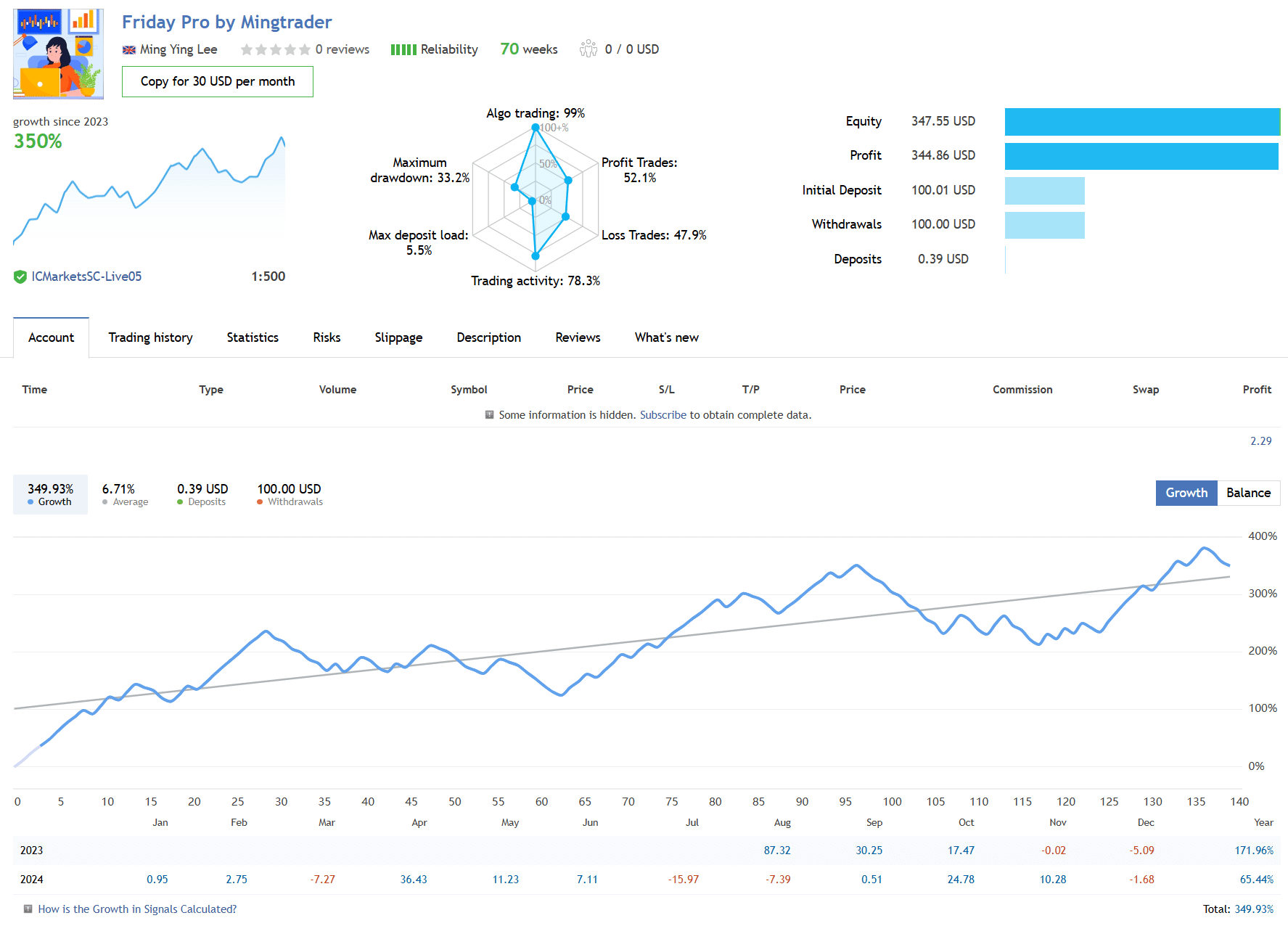The width and height of the screenshot is (1288, 926).
Task: Switch to the Statistics tab
Action: point(253,337)
